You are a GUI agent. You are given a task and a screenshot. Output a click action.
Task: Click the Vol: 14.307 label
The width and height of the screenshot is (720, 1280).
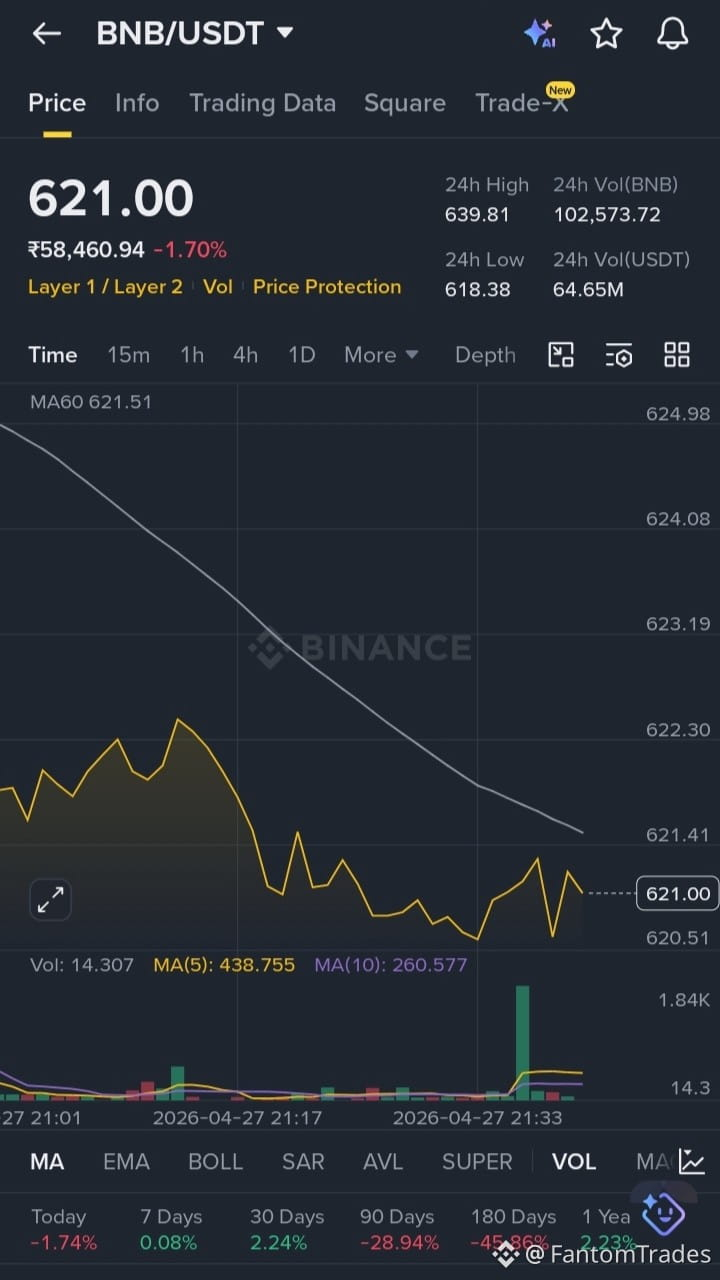point(81,965)
